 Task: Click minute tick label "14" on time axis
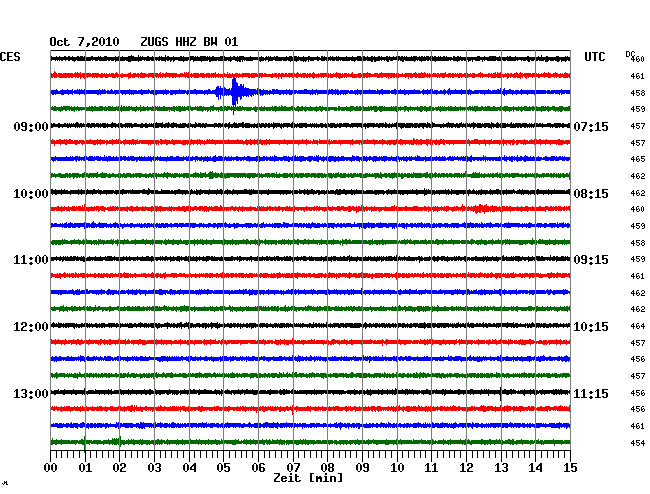[x=535, y=468]
